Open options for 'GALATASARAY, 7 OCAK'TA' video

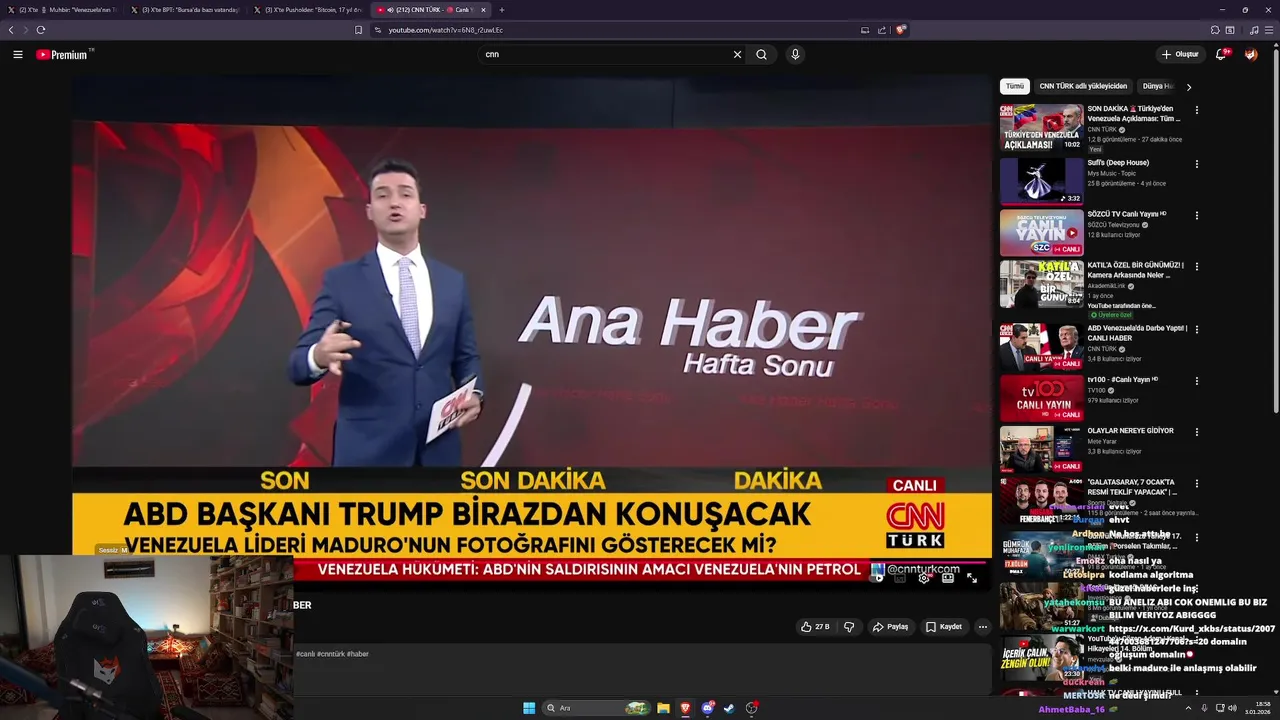coord(1197,483)
